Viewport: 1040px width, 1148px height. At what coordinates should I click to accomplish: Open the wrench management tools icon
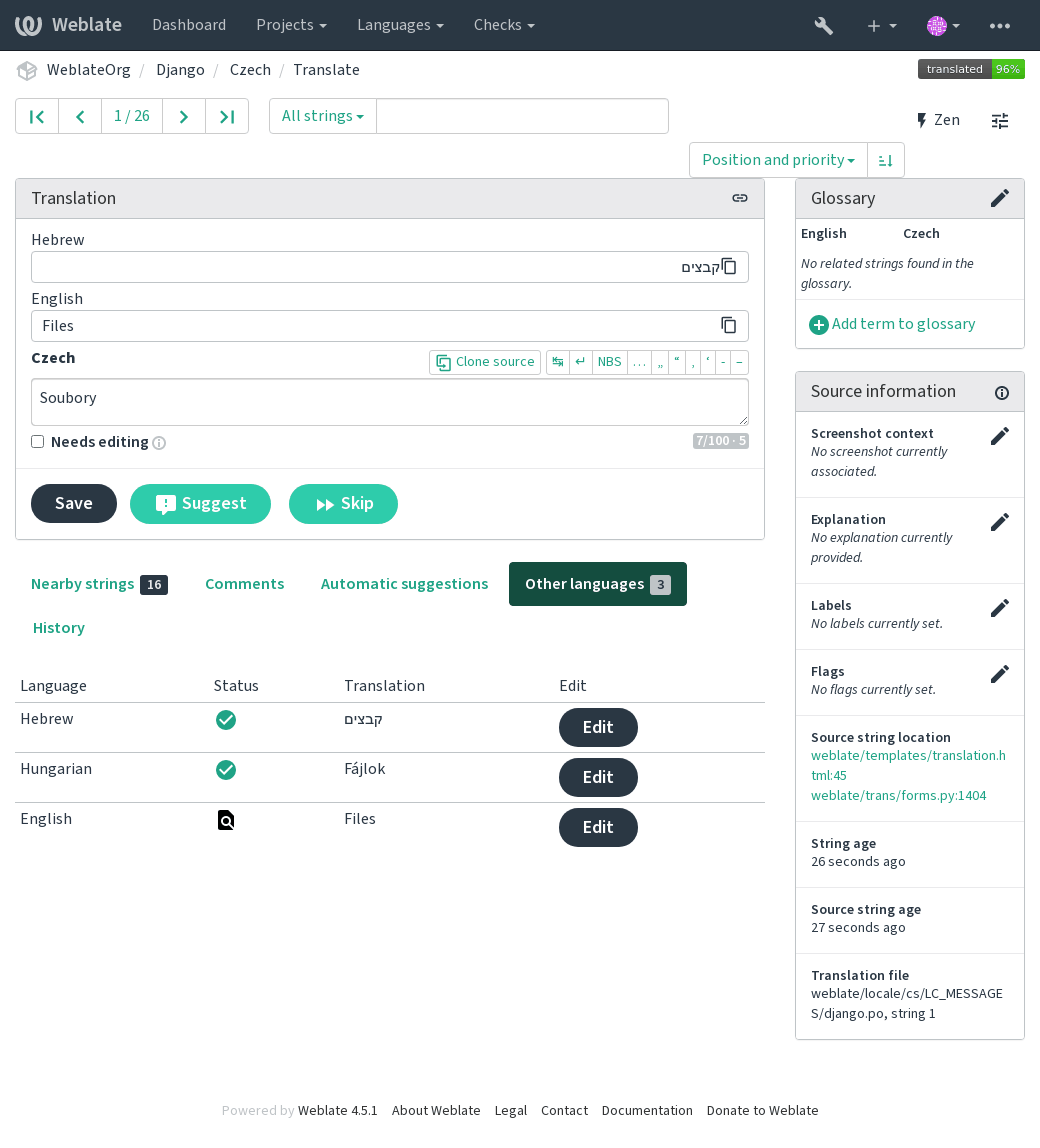pyautogui.click(x=823, y=26)
